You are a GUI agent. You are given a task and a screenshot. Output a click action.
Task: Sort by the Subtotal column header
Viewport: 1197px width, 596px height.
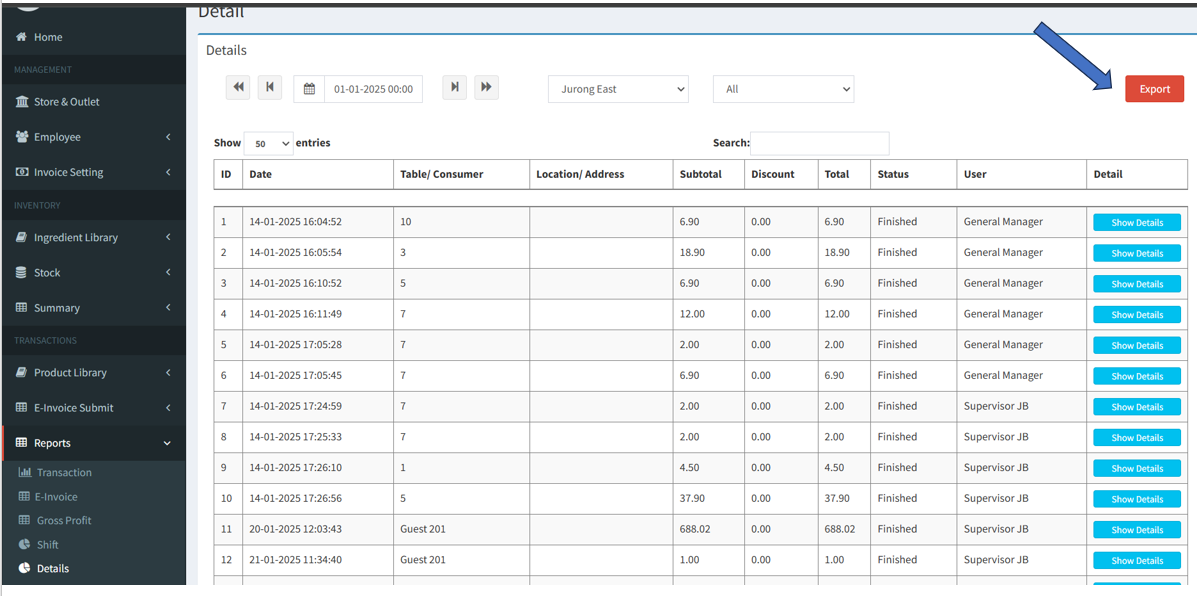tap(708, 174)
